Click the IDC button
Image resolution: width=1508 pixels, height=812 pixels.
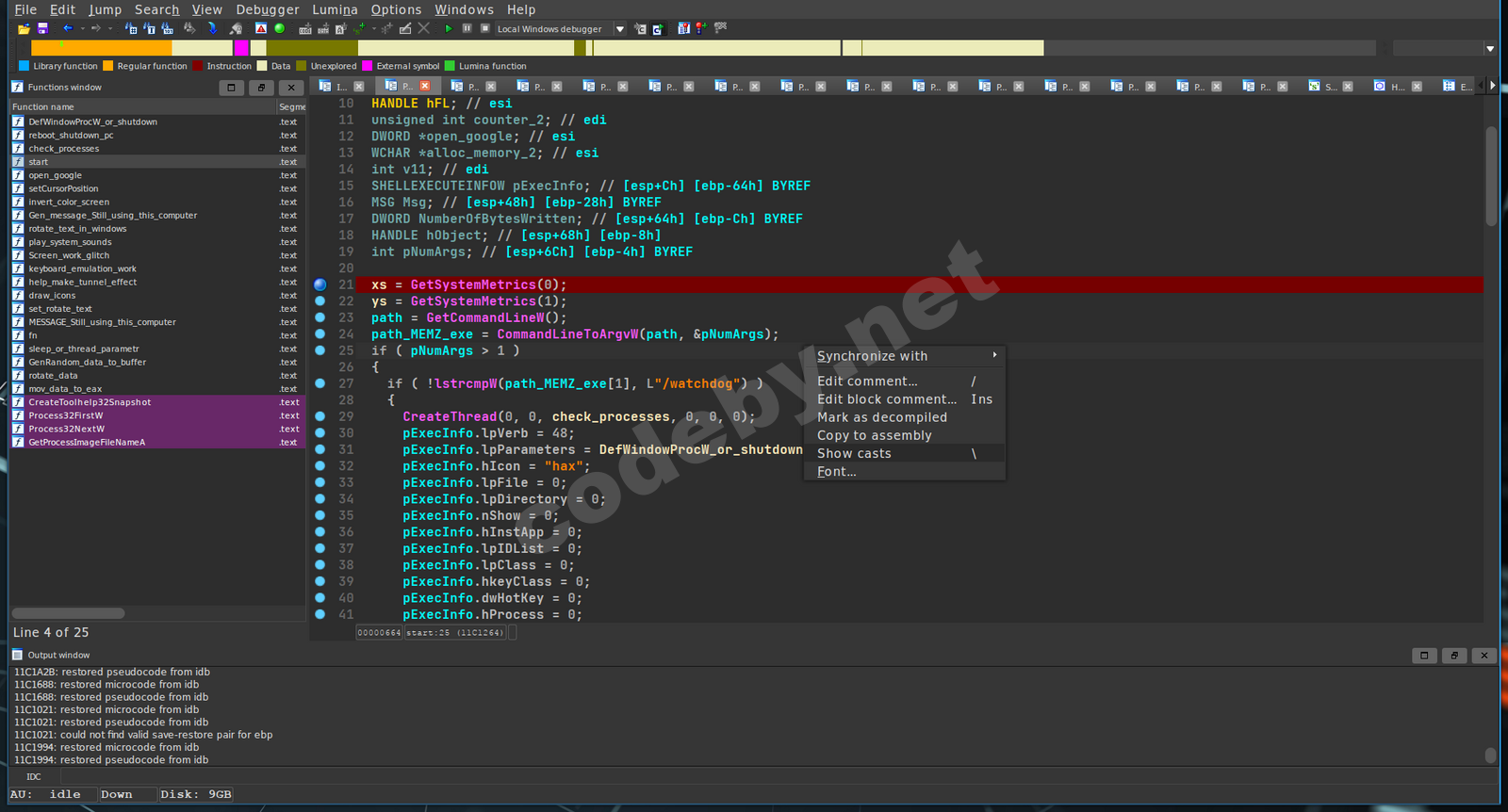(x=34, y=777)
